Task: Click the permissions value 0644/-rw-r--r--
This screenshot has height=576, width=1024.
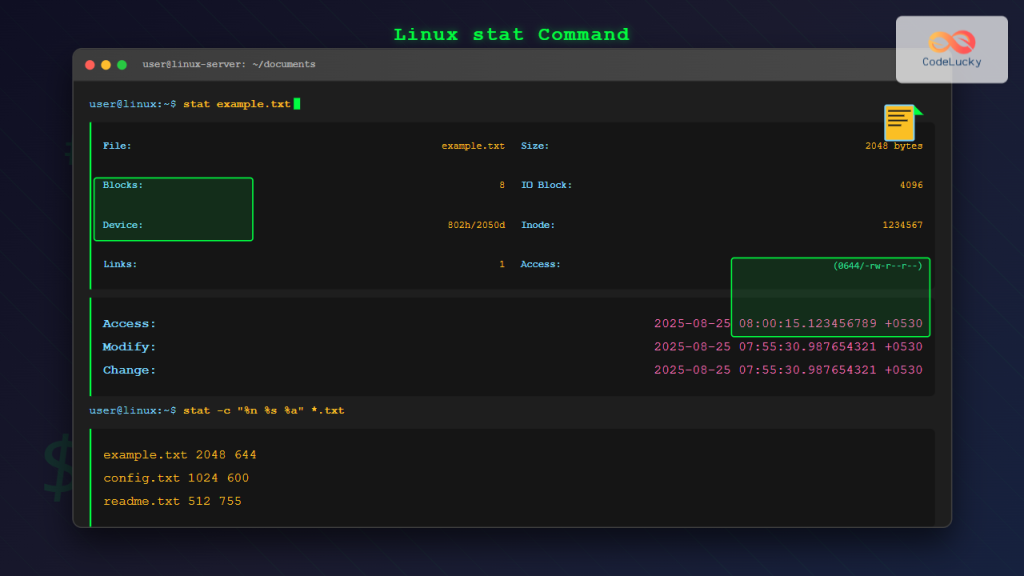Action: tap(877, 266)
